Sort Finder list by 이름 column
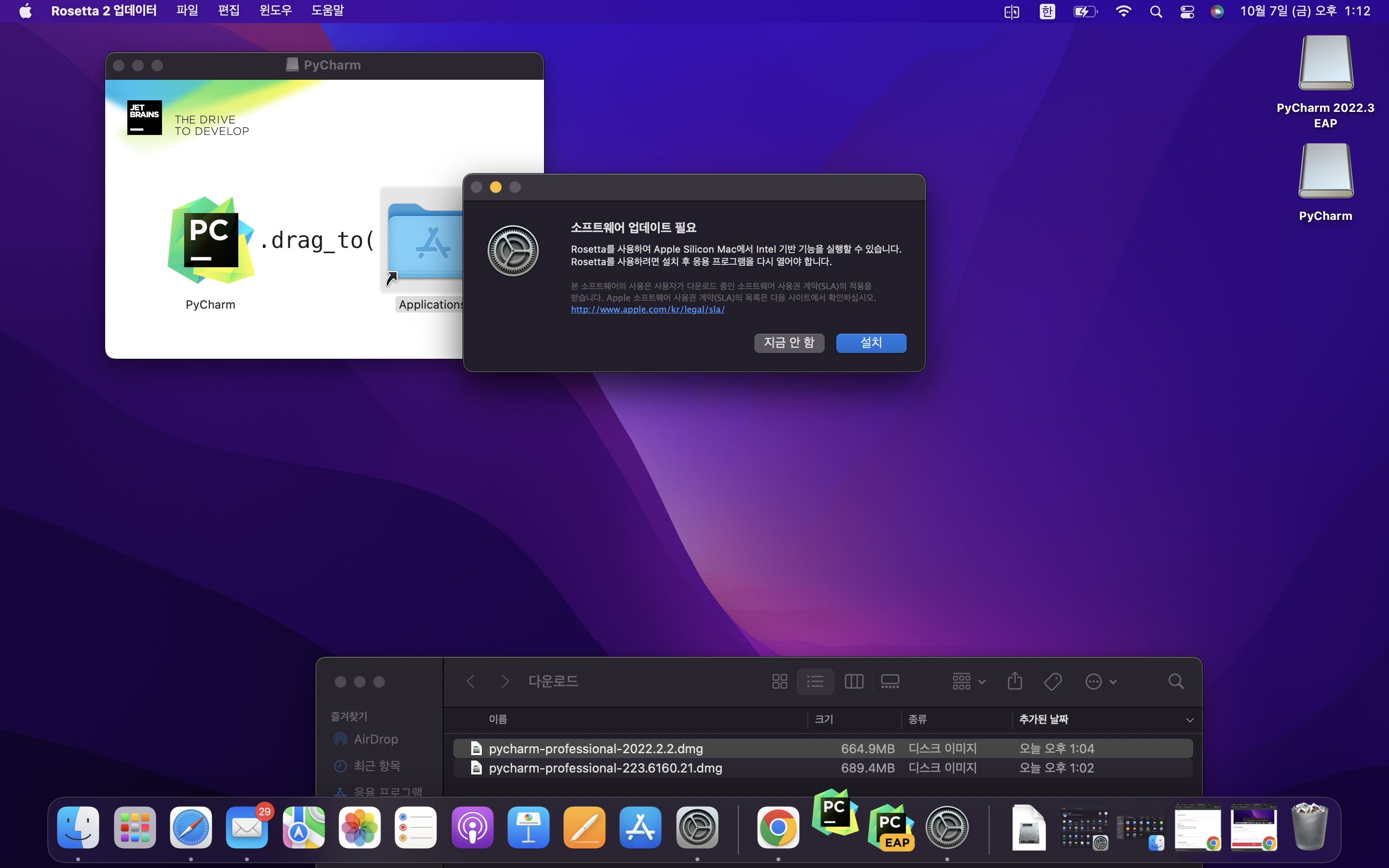The height and width of the screenshot is (868, 1389). click(x=498, y=719)
